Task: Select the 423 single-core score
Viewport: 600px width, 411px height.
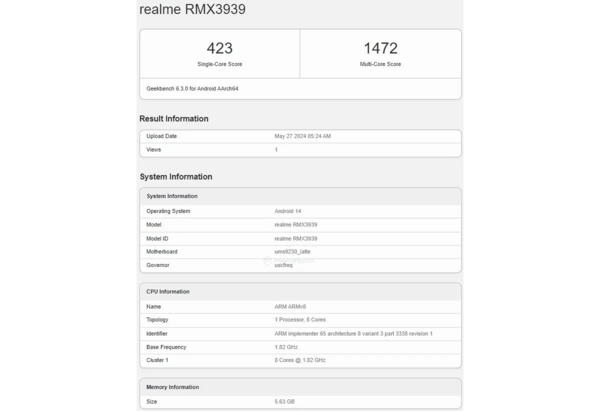Action: (220, 48)
